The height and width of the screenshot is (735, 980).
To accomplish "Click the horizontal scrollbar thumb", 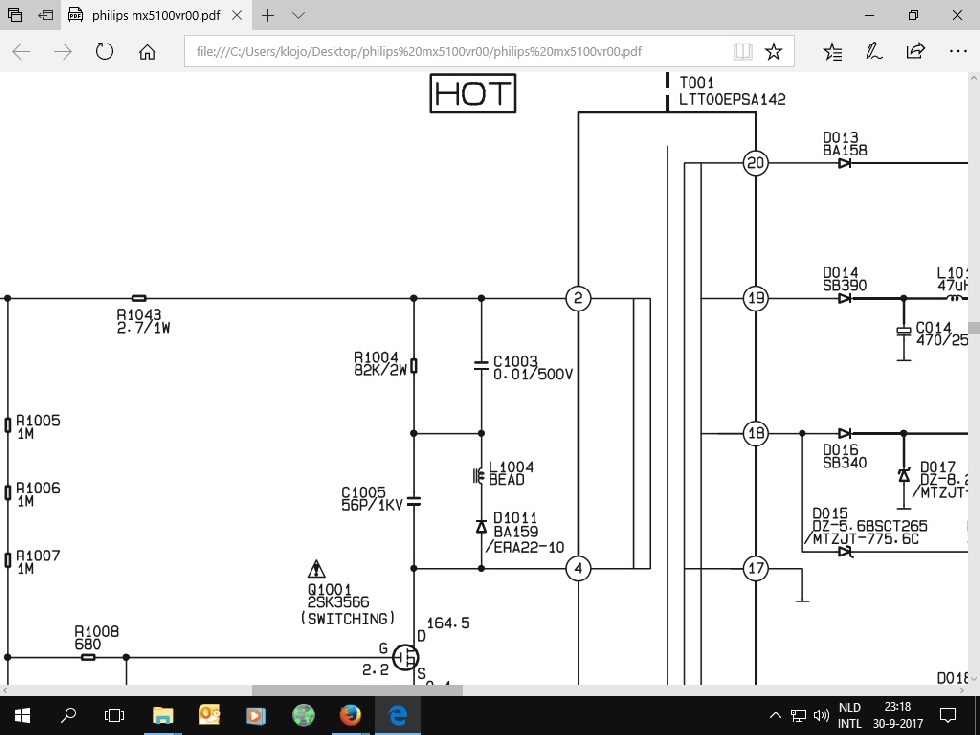I will pos(358,691).
